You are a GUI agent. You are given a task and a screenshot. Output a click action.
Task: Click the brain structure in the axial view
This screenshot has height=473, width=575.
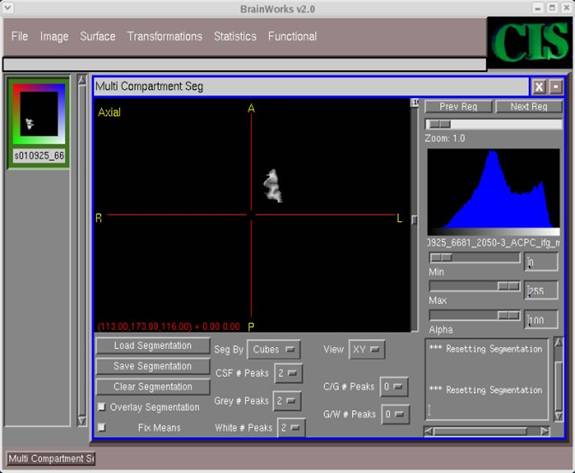(273, 186)
